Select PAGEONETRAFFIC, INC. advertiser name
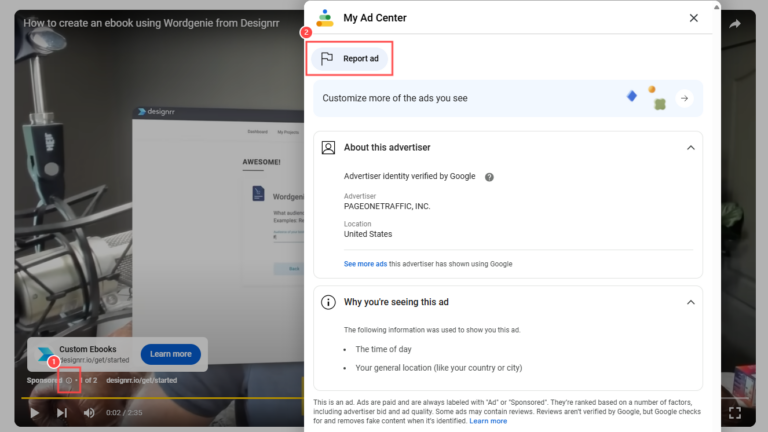 click(x=387, y=207)
